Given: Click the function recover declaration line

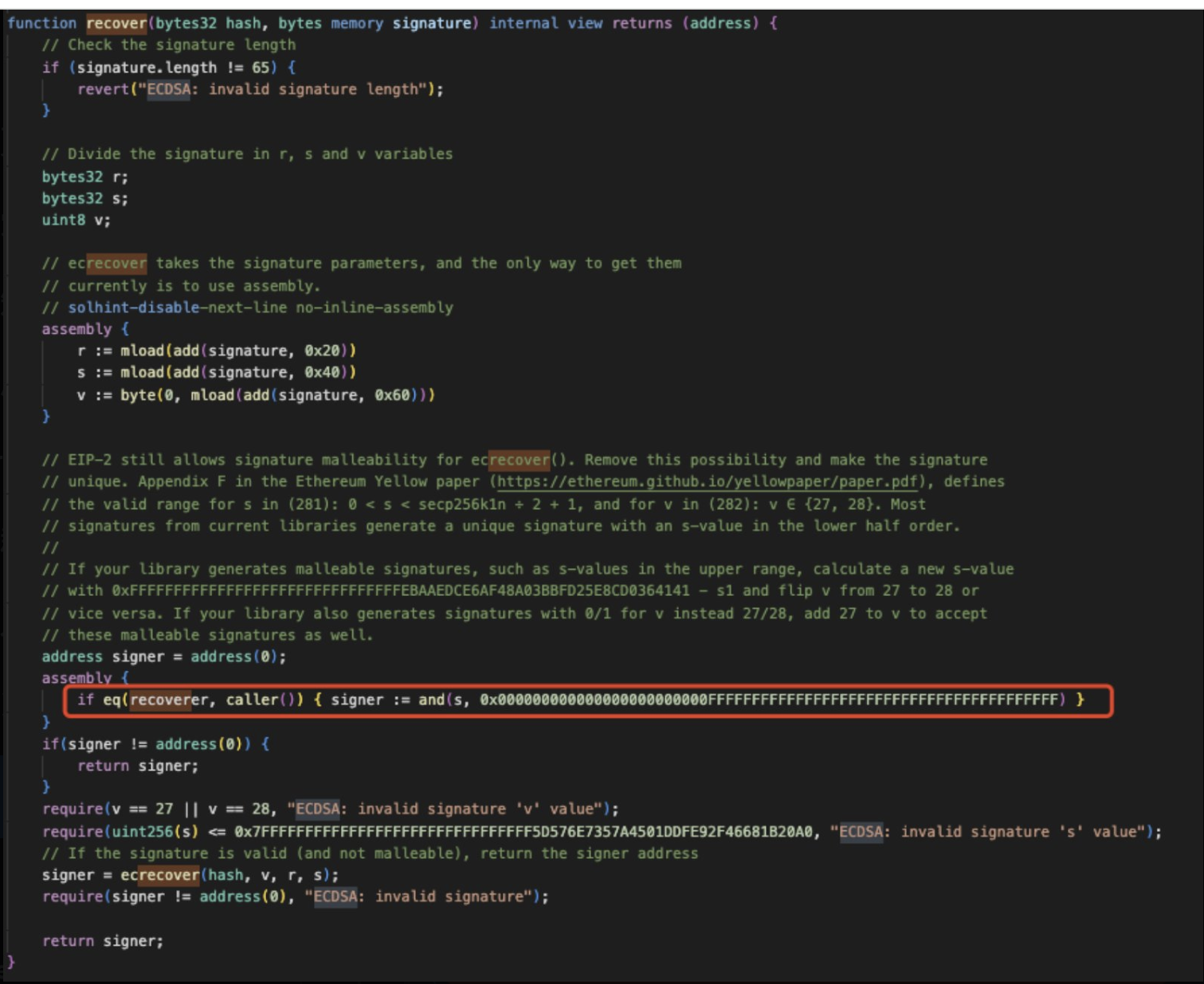Looking at the screenshot, I should pyautogui.click(x=392, y=23).
